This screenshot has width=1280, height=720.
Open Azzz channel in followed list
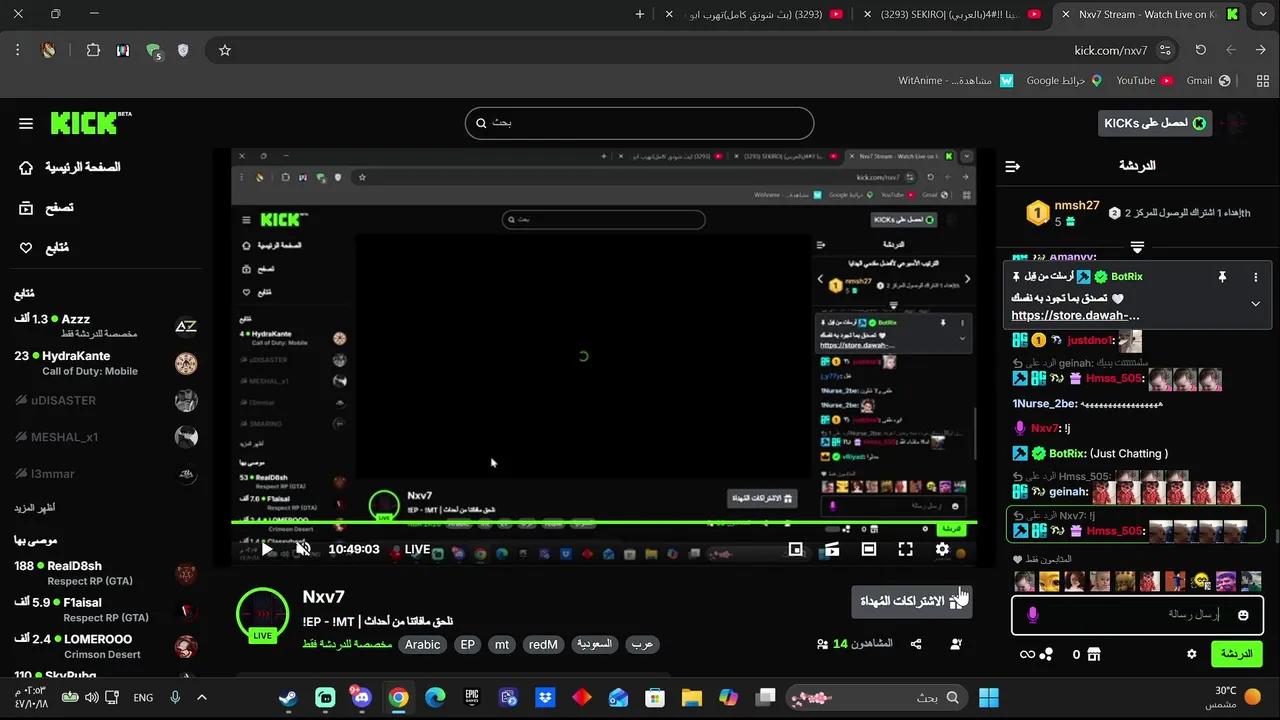click(x=105, y=326)
